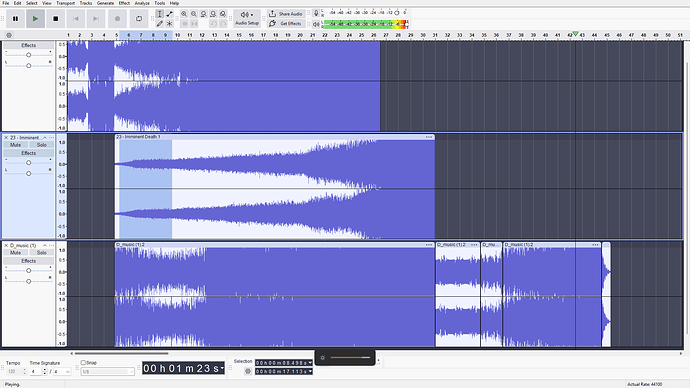Select the Multi-tool asterisk icon

pyautogui.click(x=169, y=24)
